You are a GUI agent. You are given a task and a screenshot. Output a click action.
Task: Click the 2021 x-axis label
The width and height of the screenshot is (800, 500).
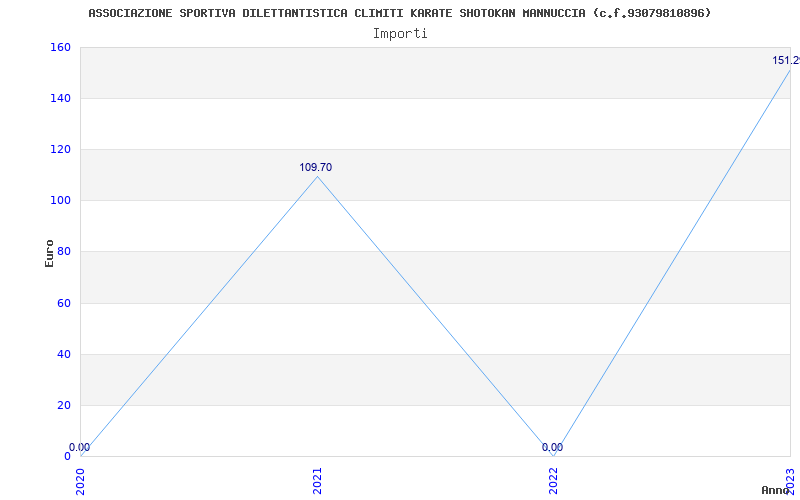click(x=317, y=481)
